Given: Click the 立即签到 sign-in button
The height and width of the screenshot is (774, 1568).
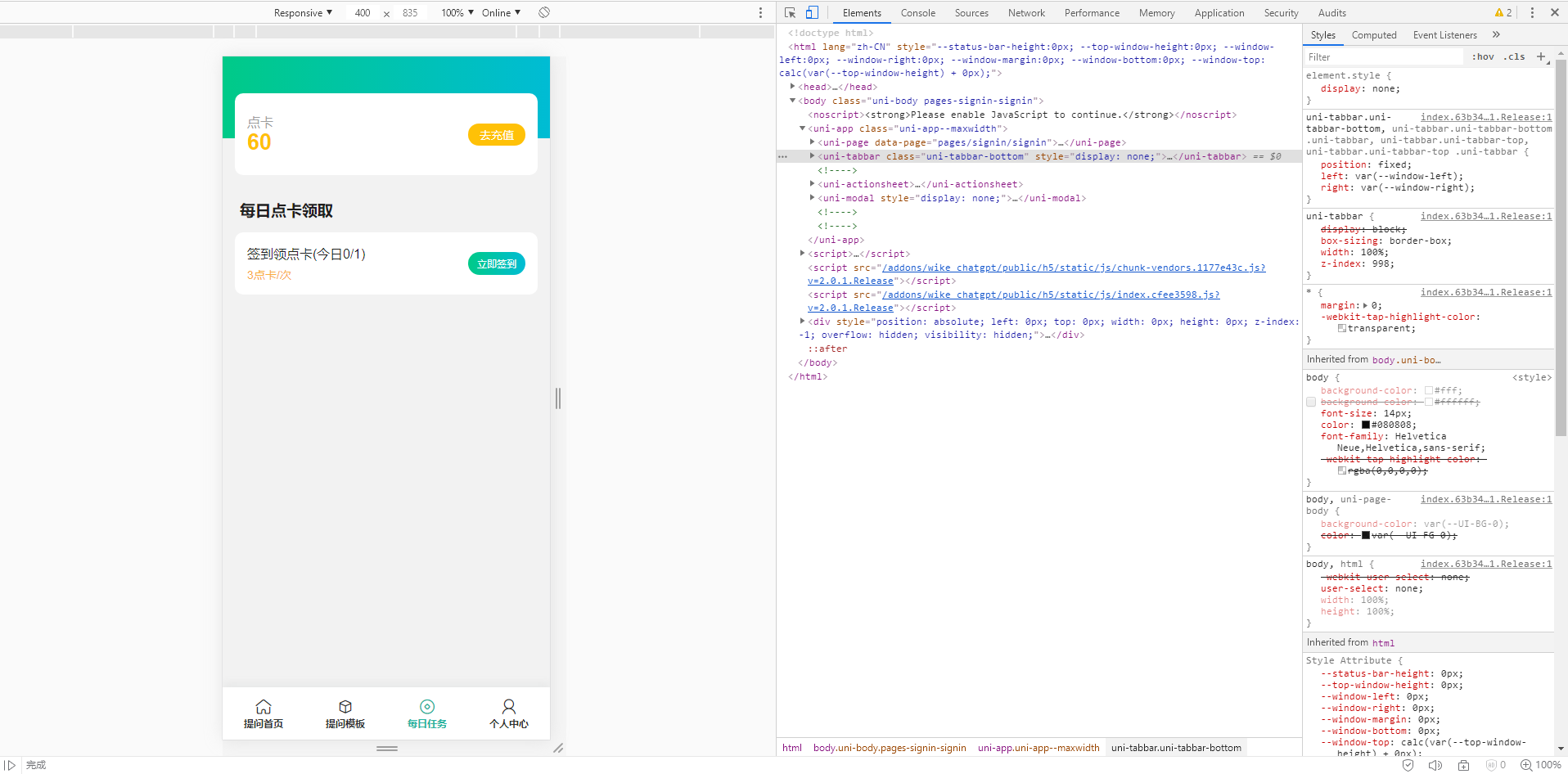Looking at the screenshot, I should 497,263.
